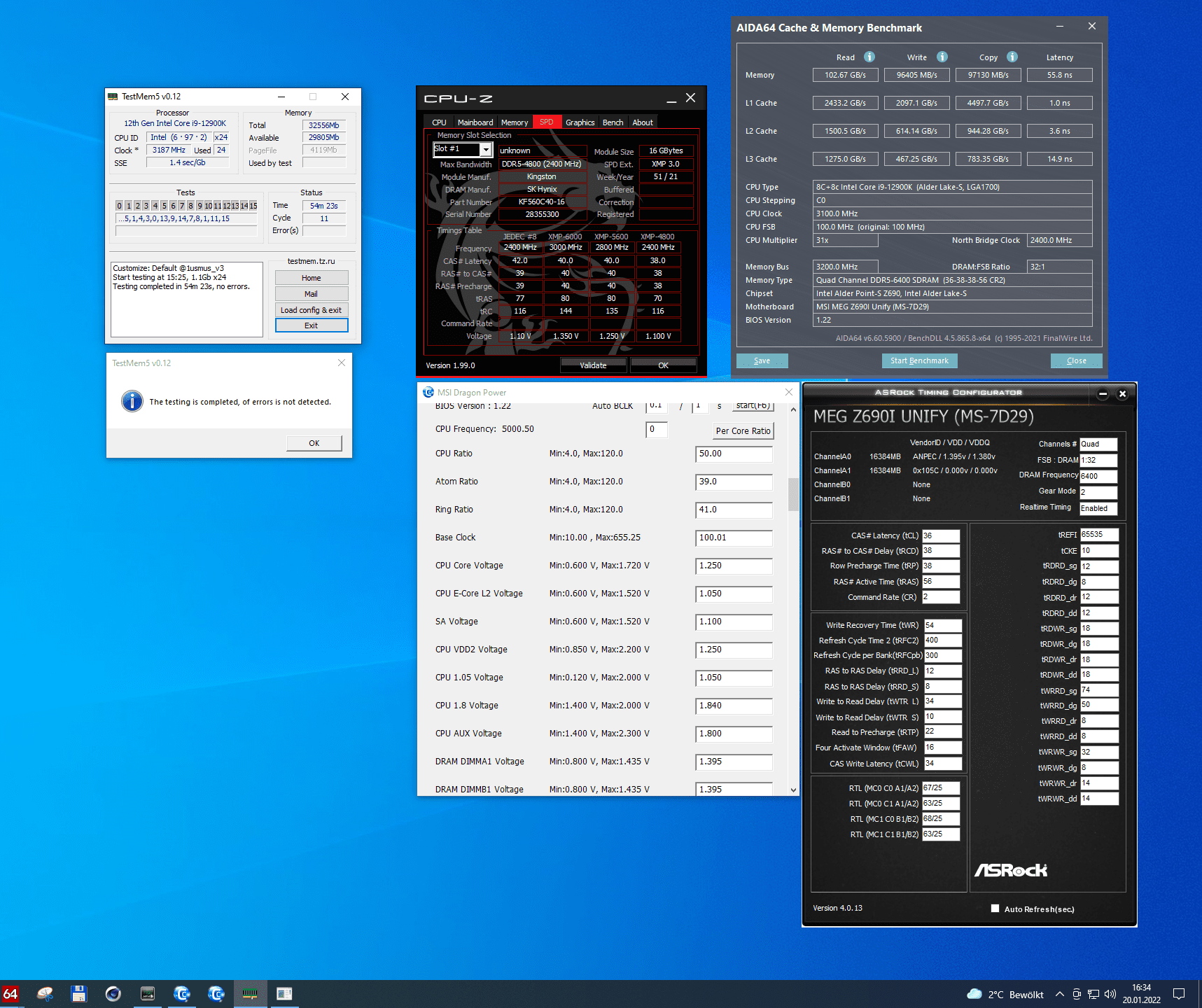
Task: Click the Exit button in TestMem5
Action: click(x=312, y=325)
